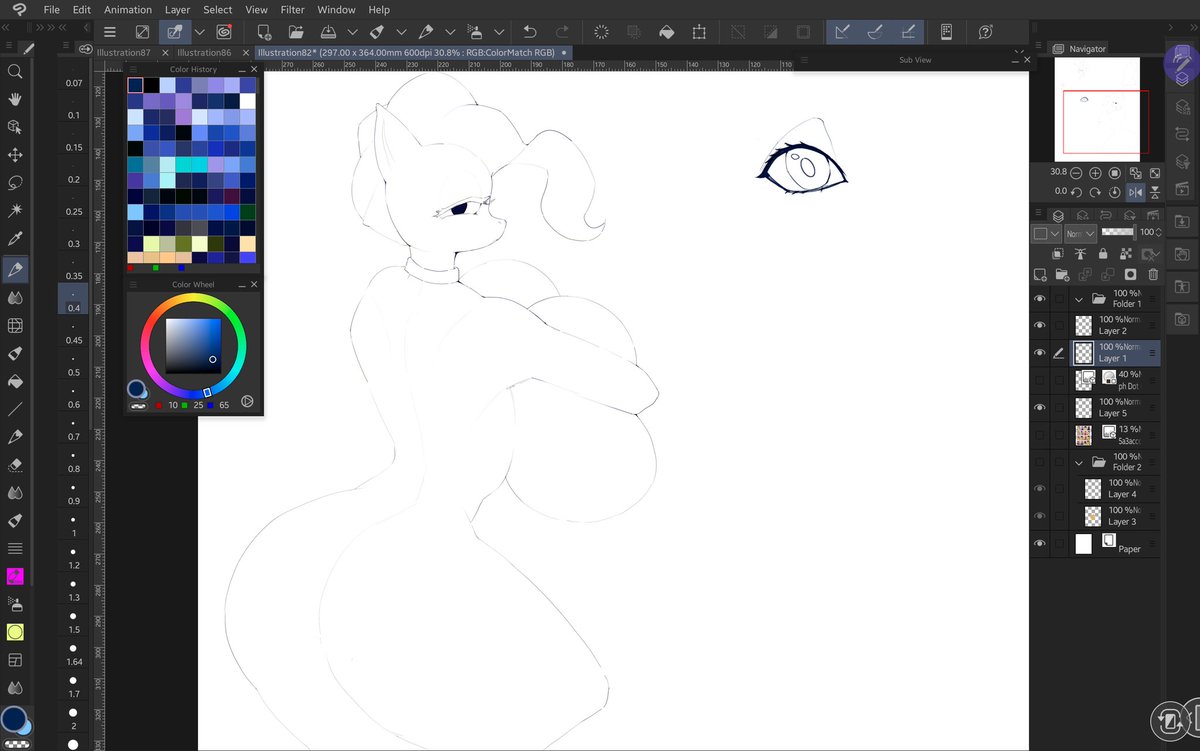
Task: Collapse Folder 2 in layer list
Action: [x=1079, y=462]
